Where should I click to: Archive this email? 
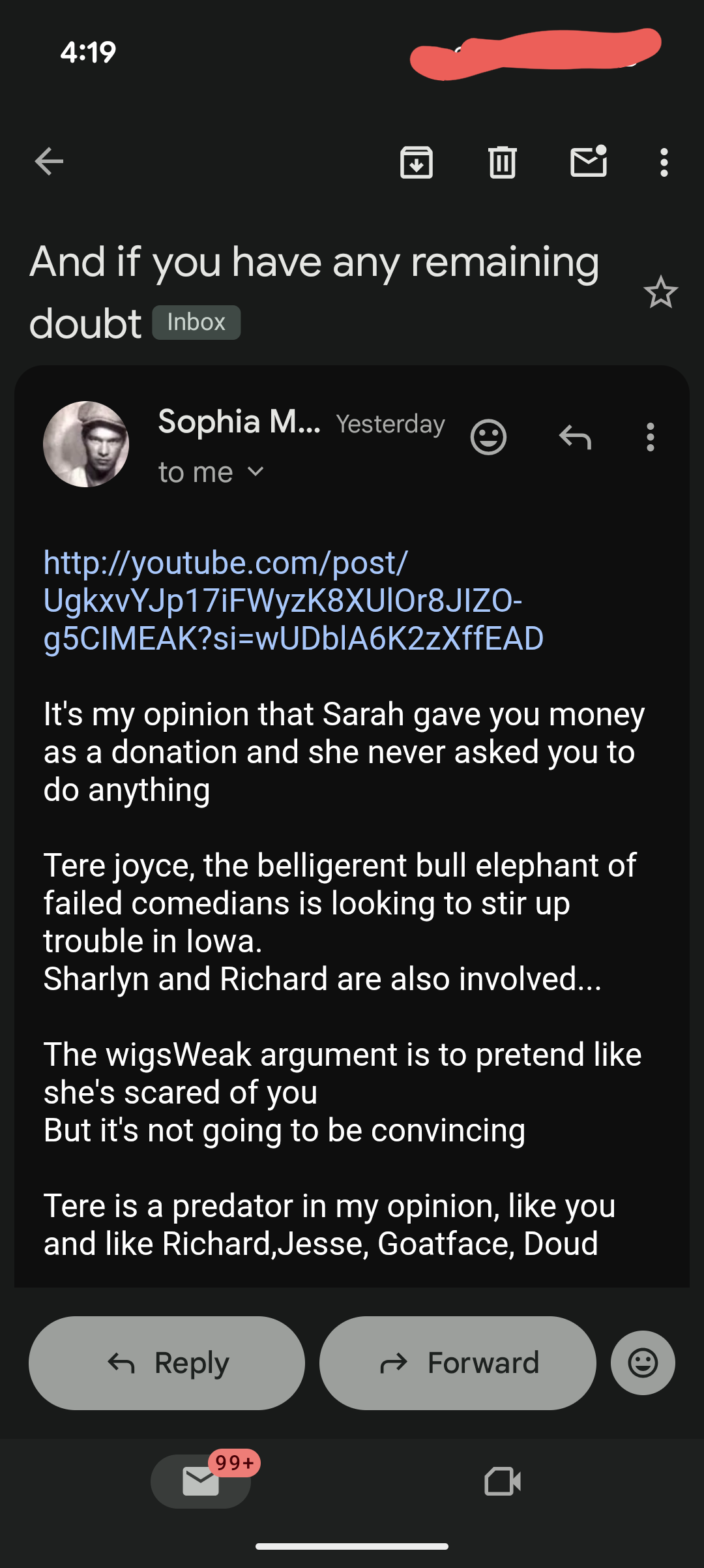(417, 162)
